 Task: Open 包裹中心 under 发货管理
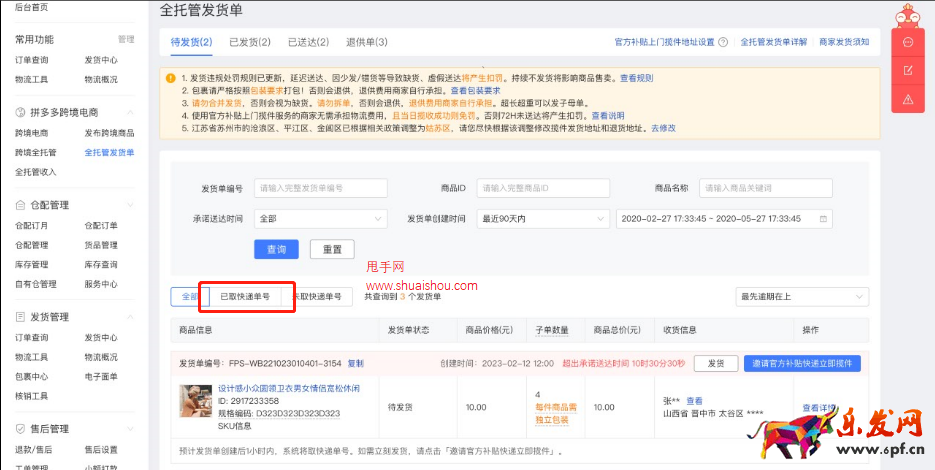pos(32,376)
